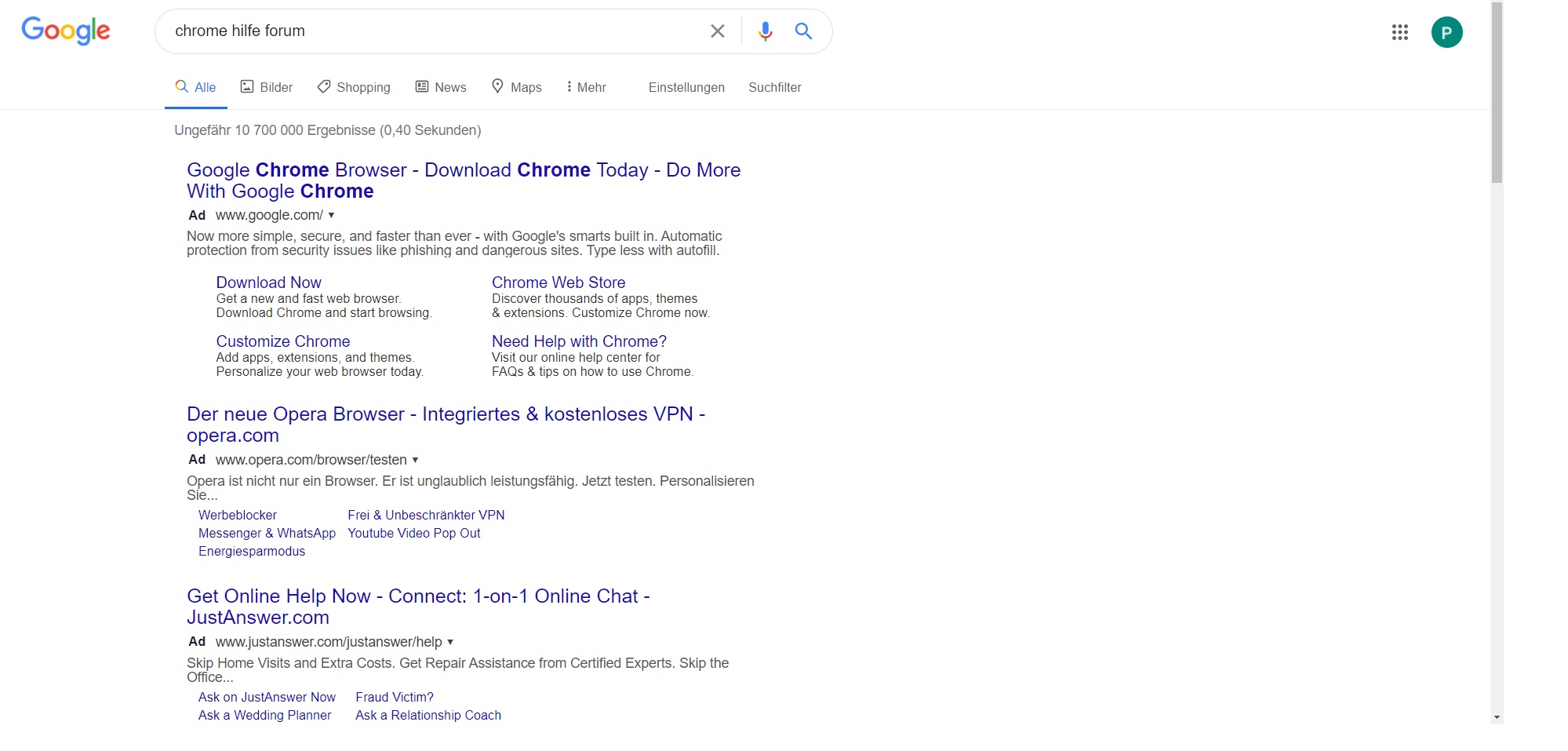Click Ask on JustAnswer Now link
Screen dimensions: 1568x751
point(267,697)
